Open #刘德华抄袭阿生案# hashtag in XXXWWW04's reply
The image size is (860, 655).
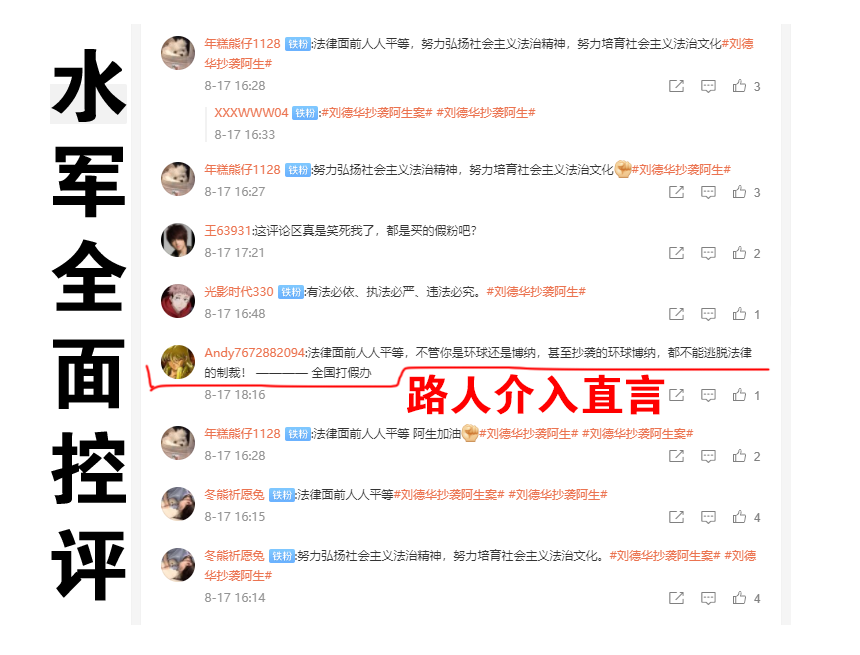click(x=377, y=112)
